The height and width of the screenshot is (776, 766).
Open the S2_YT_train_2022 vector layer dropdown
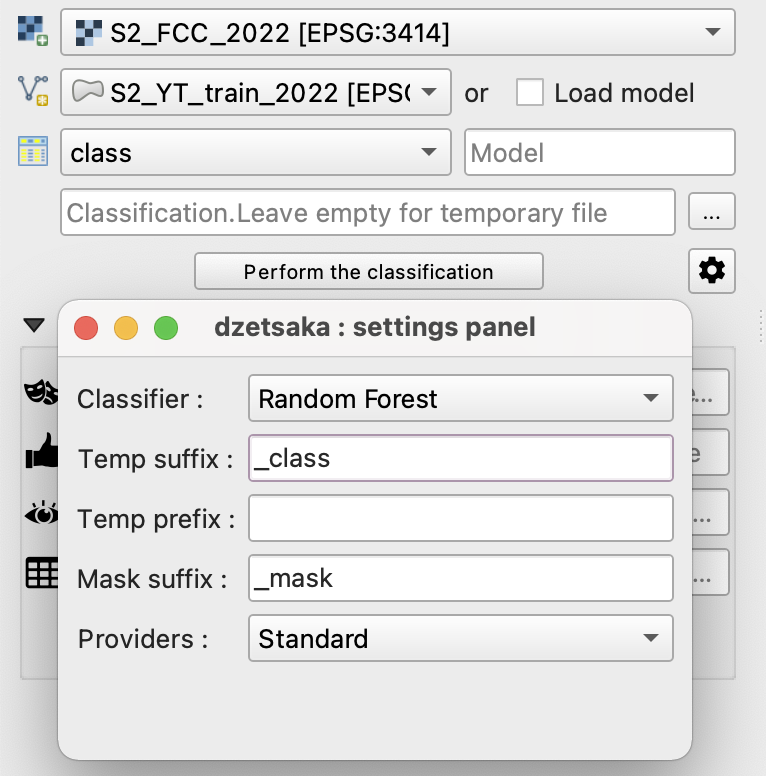point(256,93)
